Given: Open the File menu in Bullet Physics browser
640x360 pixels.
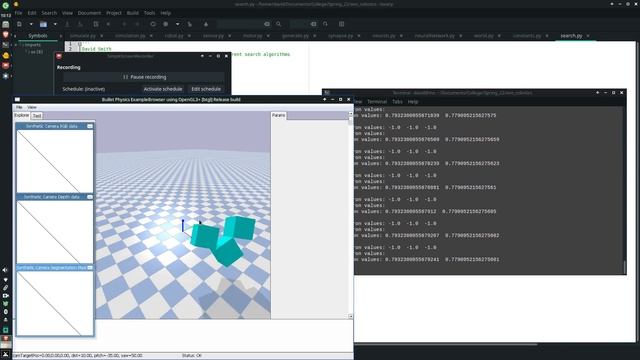Looking at the screenshot, I should coord(19,107).
